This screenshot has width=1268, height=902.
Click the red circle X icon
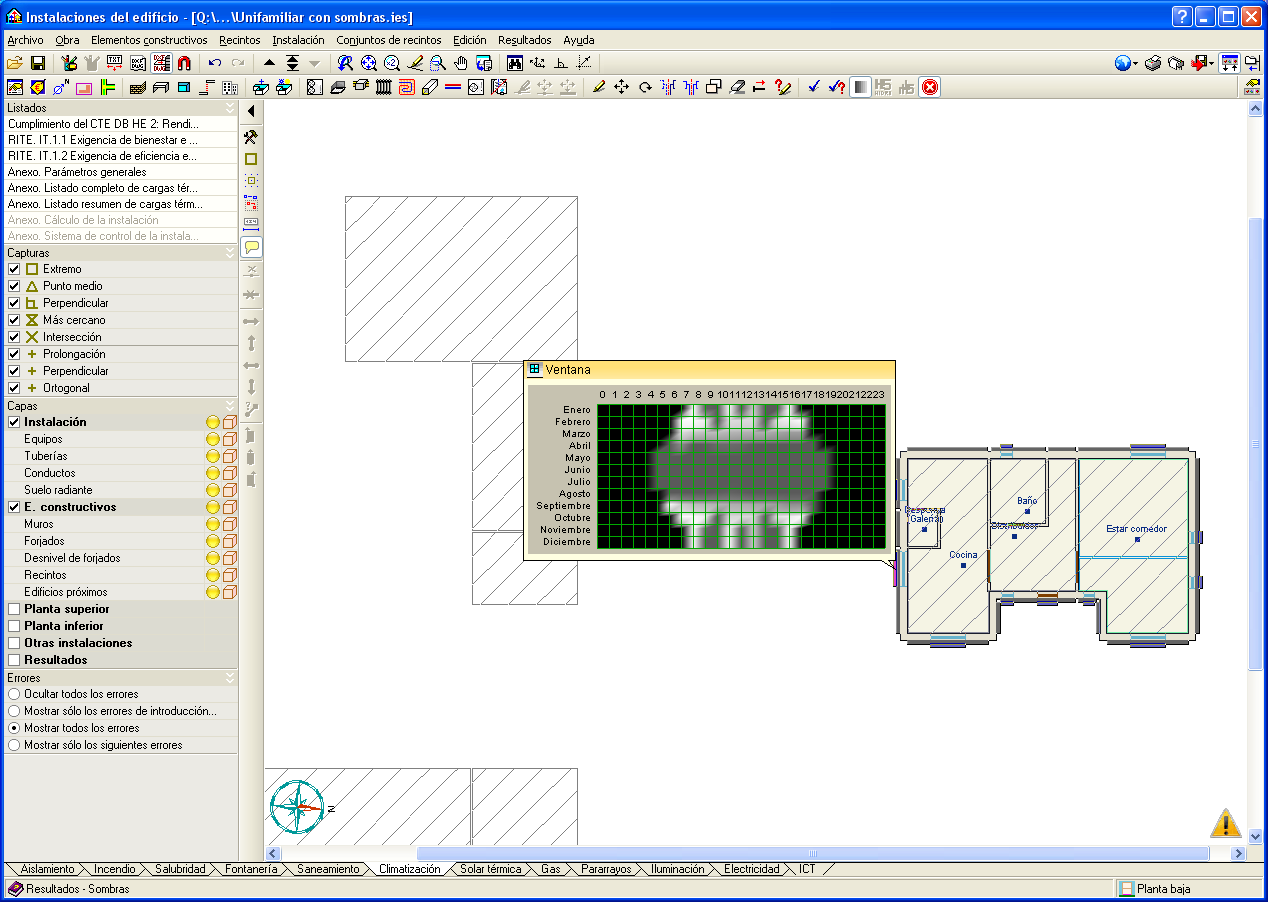coord(930,87)
